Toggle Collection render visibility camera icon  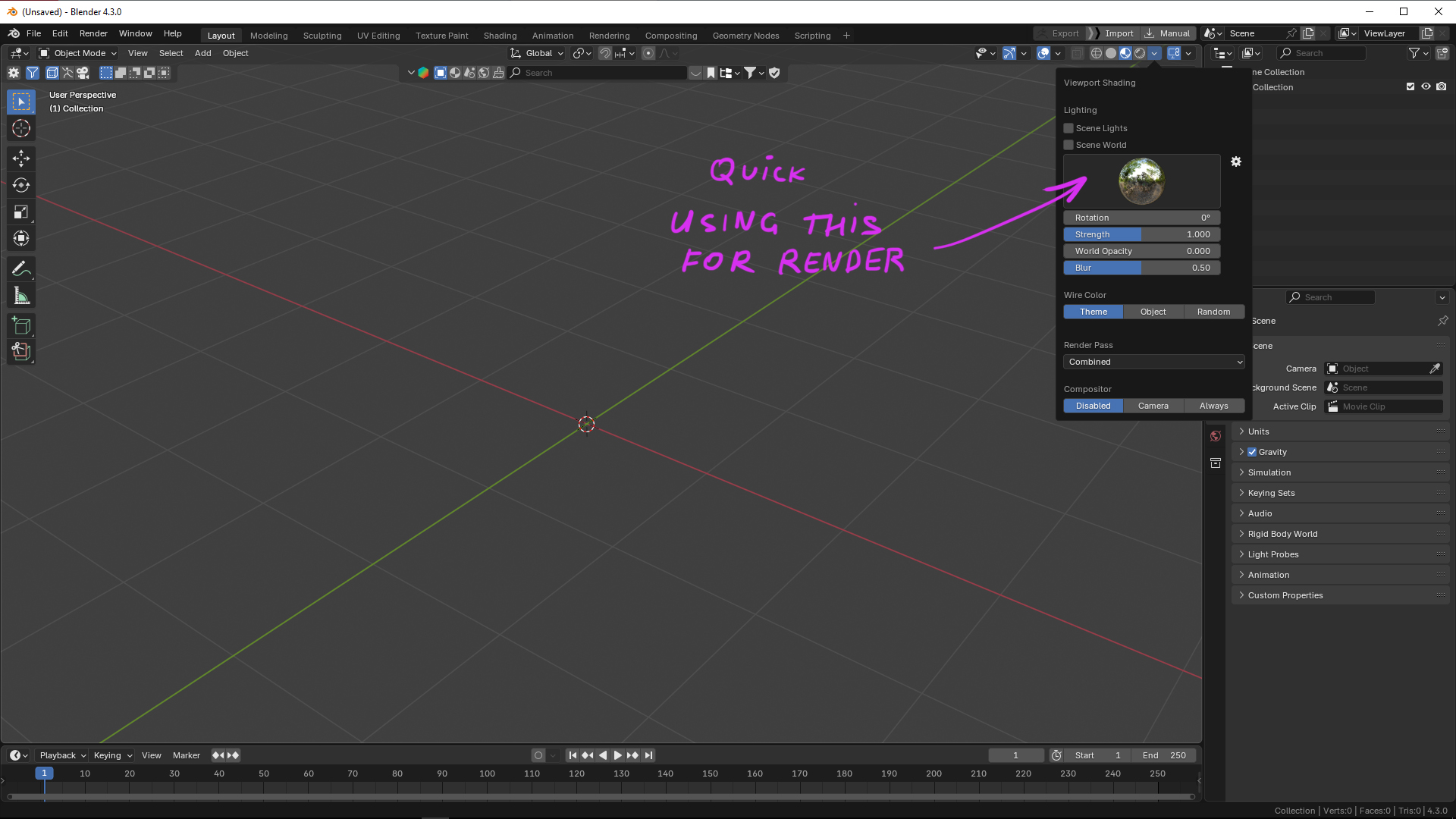click(1442, 87)
